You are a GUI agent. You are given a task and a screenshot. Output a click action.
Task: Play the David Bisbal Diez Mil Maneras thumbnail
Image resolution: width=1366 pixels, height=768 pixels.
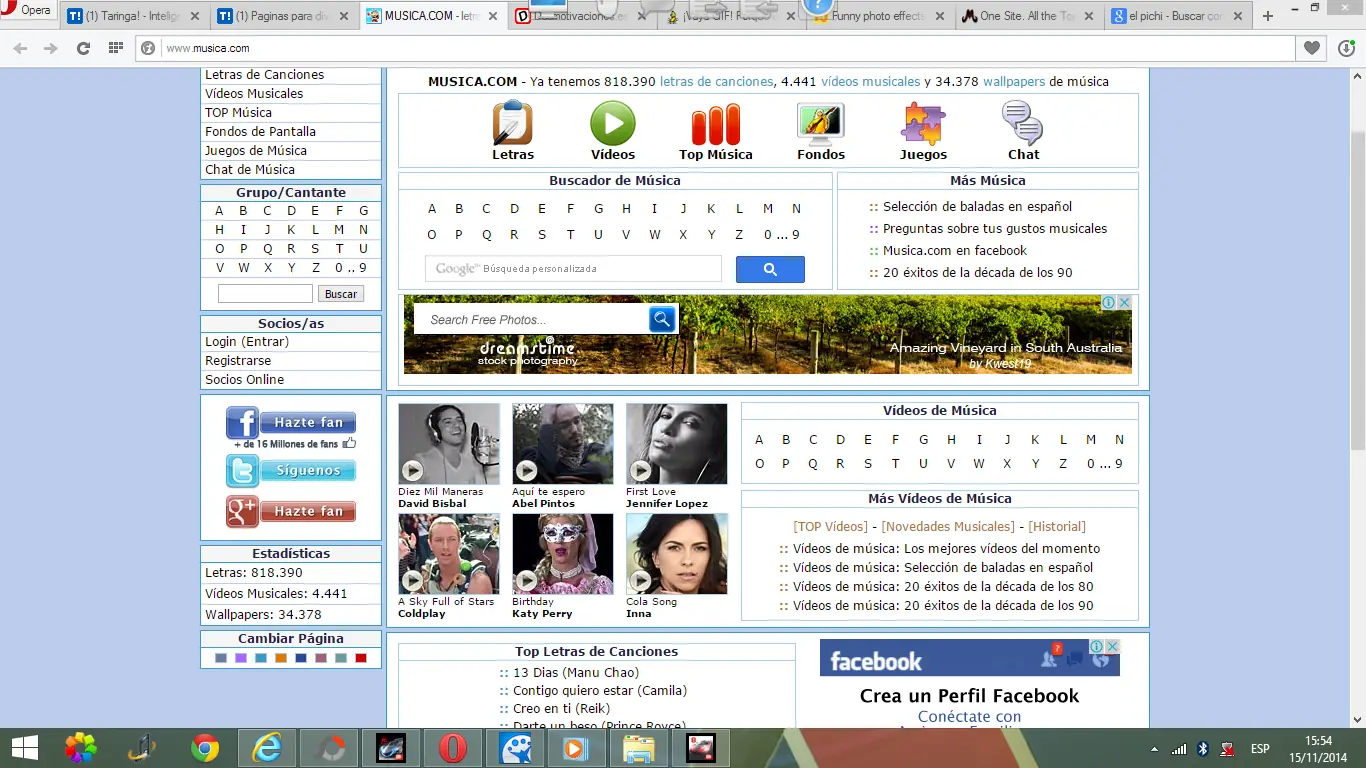click(449, 444)
